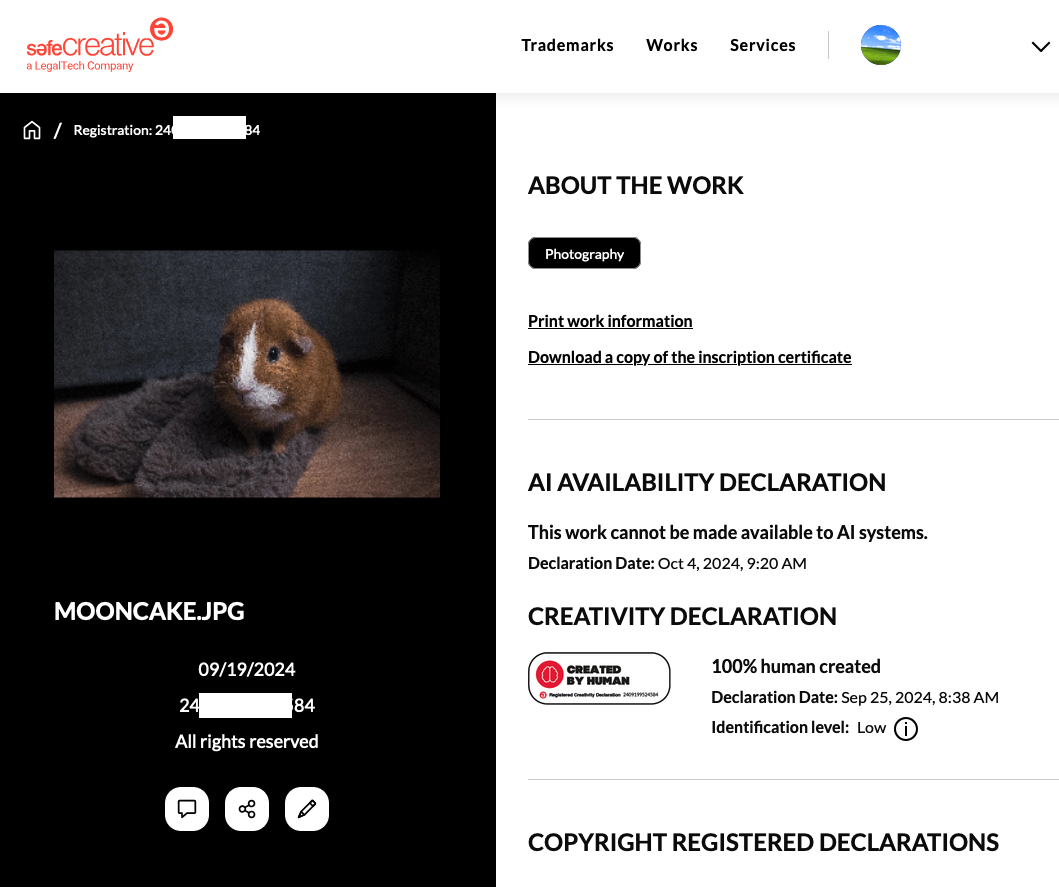Image resolution: width=1059 pixels, height=894 pixels.
Task: Open the Trademarks menu
Action: 567,45
